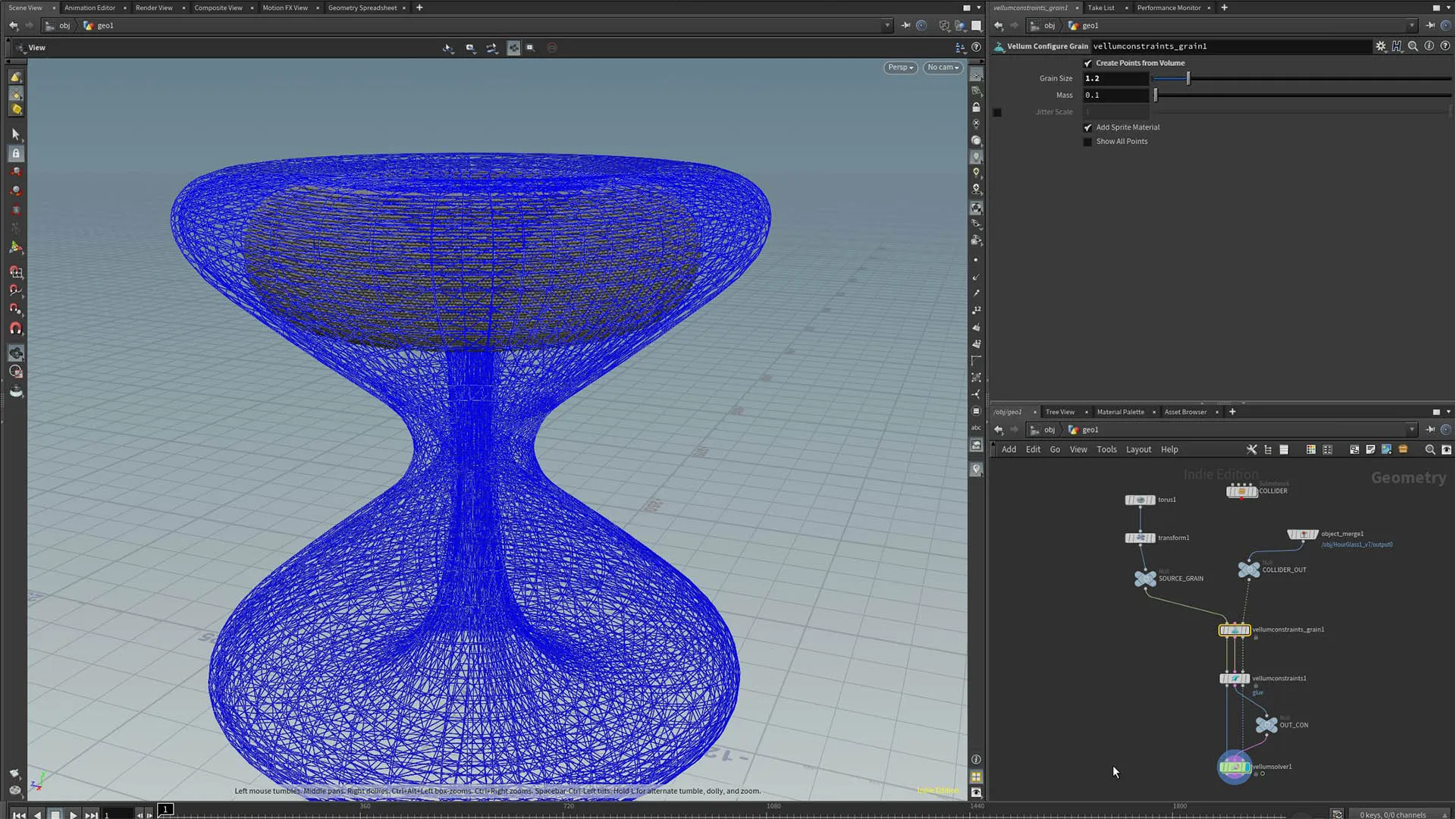Click the Grain Size slider handle
This screenshot has height=819, width=1456.
pyautogui.click(x=1188, y=79)
